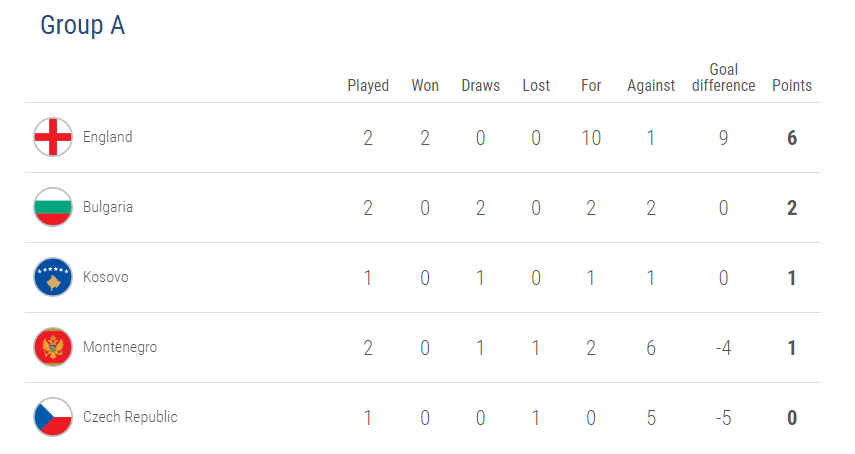Screen dimensions: 855x454
Task: Click the Kosovo flag icon
Action: coord(53,277)
